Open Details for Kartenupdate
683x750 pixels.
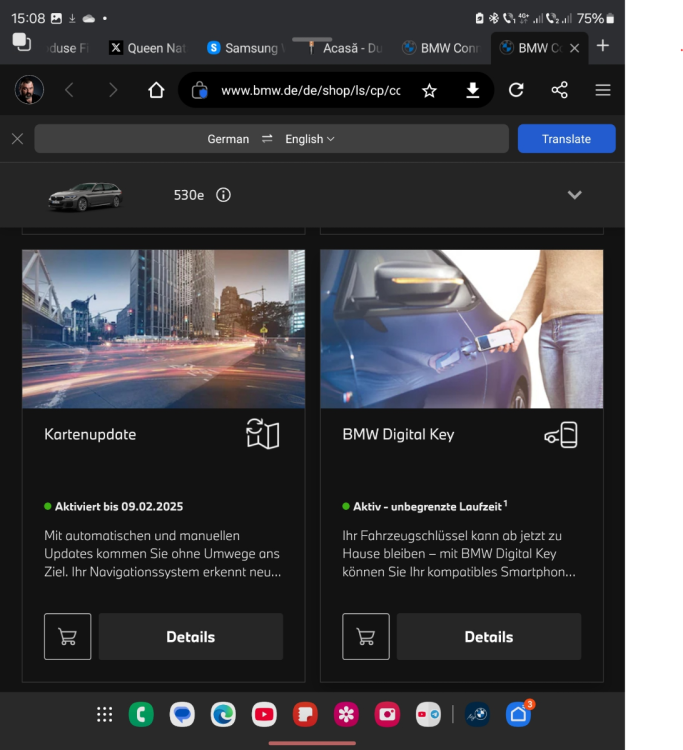coord(190,636)
